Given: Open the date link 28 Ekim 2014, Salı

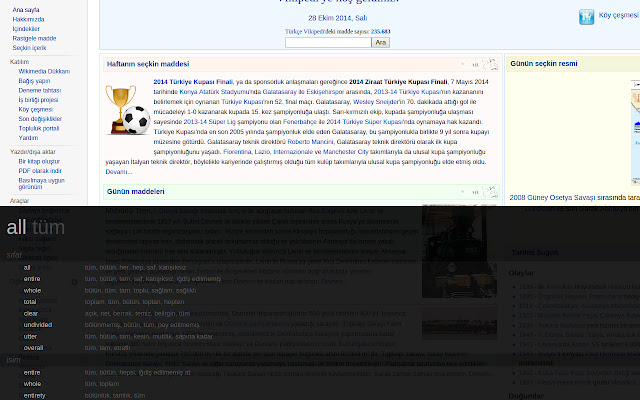Looking at the screenshot, I should [x=338, y=18].
